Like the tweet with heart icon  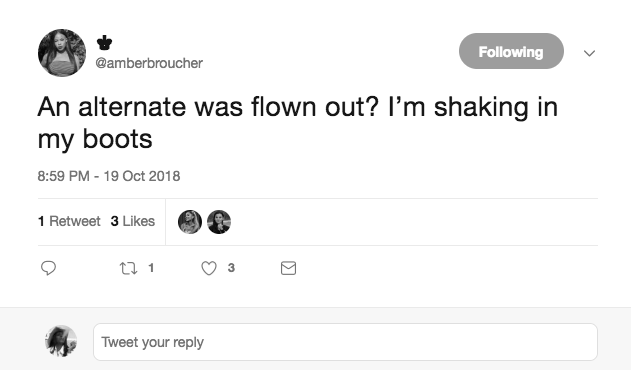[x=209, y=268]
